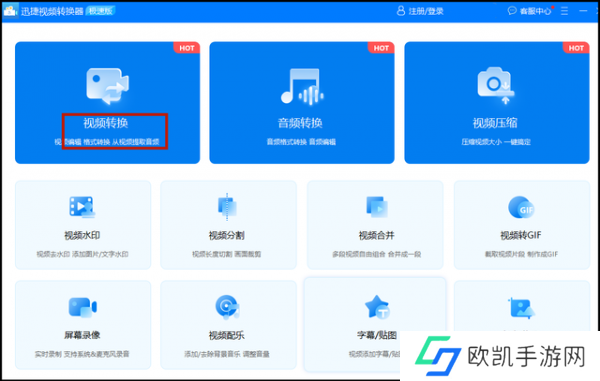Open the 视频压缩 camera compress icon
600x381 pixels.
(496, 85)
